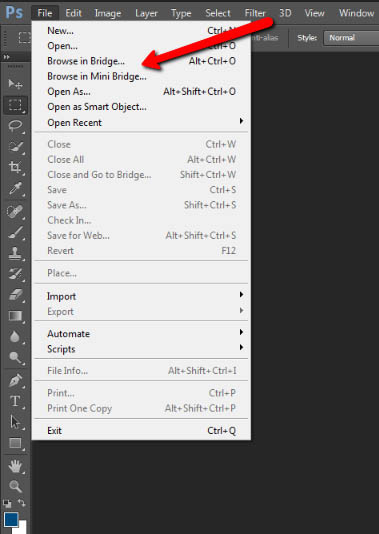The height and width of the screenshot is (534, 379).
Task: Select the Blur tool
Action: [15, 337]
